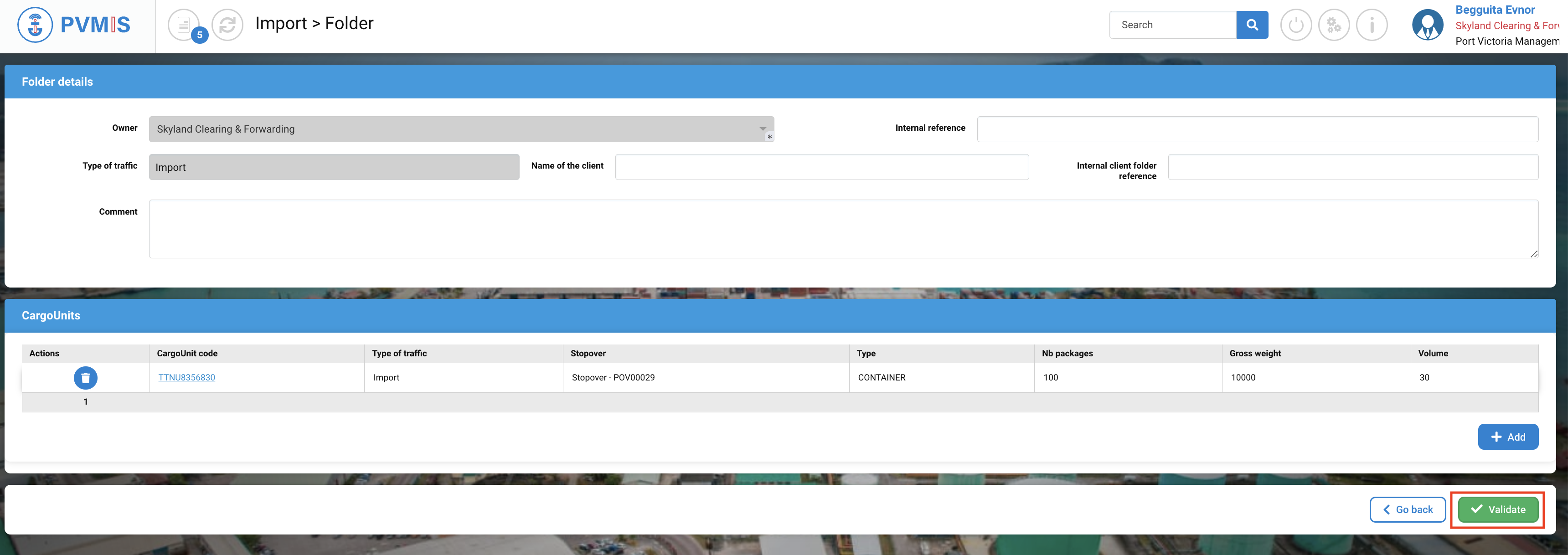The image size is (1568, 555).
Task: Click the PVMIS anchor logo
Action: (35, 25)
